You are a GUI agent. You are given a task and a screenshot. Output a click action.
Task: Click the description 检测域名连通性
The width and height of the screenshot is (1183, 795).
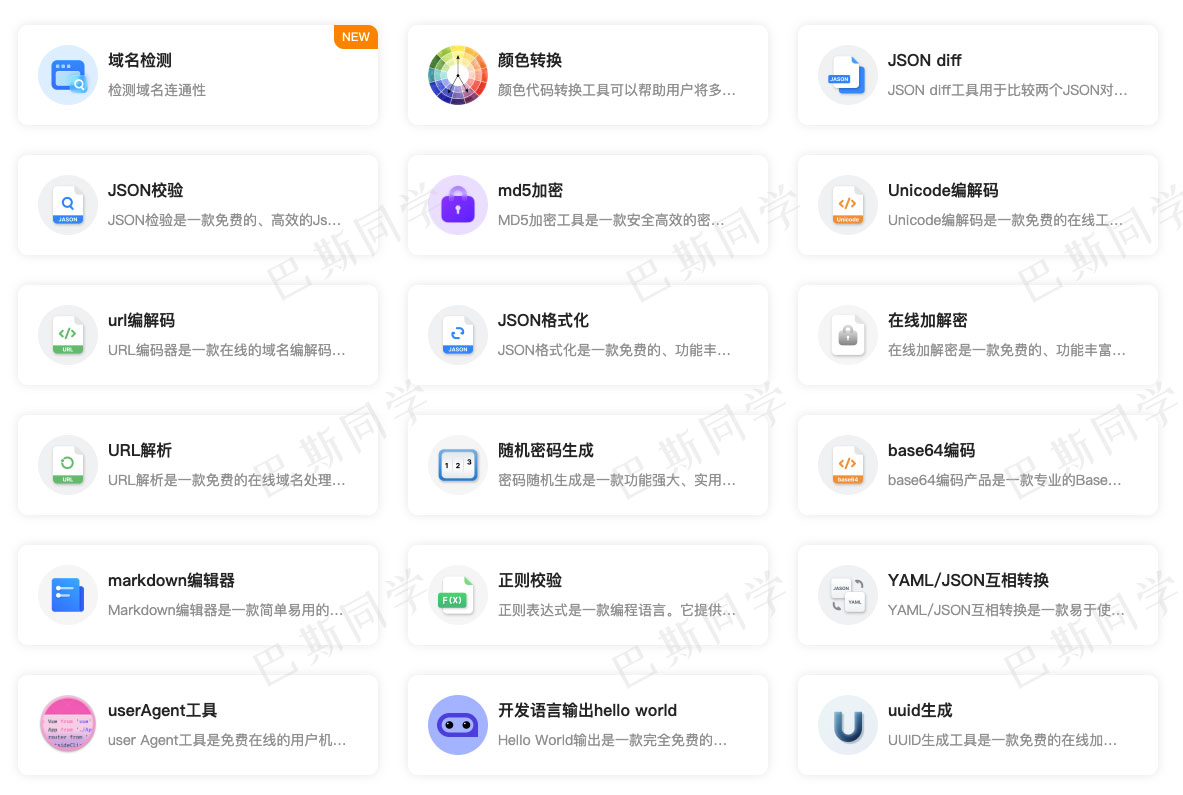point(157,91)
